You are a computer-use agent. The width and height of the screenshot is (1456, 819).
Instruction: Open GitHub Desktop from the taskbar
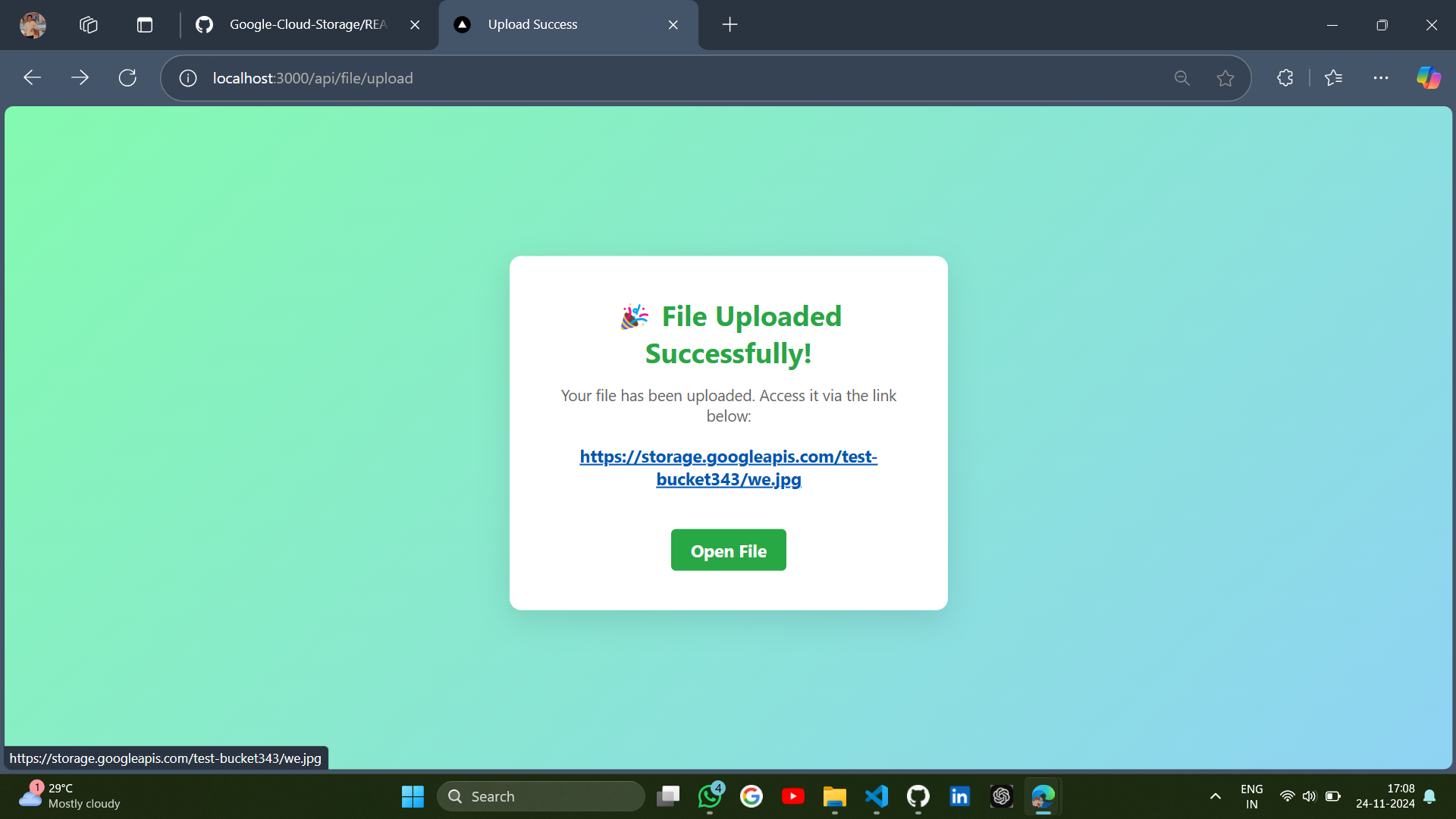[918, 796]
